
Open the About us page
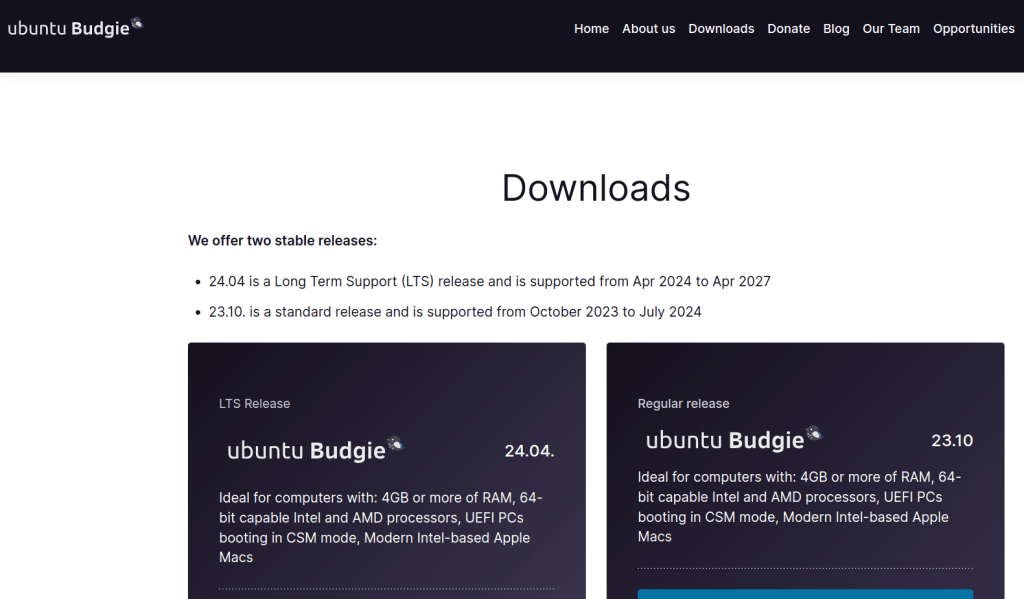(x=648, y=29)
